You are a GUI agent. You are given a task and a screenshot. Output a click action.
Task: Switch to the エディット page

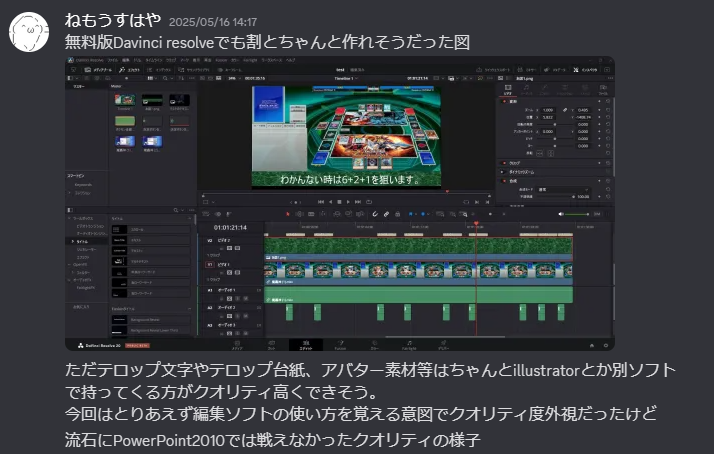306,345
